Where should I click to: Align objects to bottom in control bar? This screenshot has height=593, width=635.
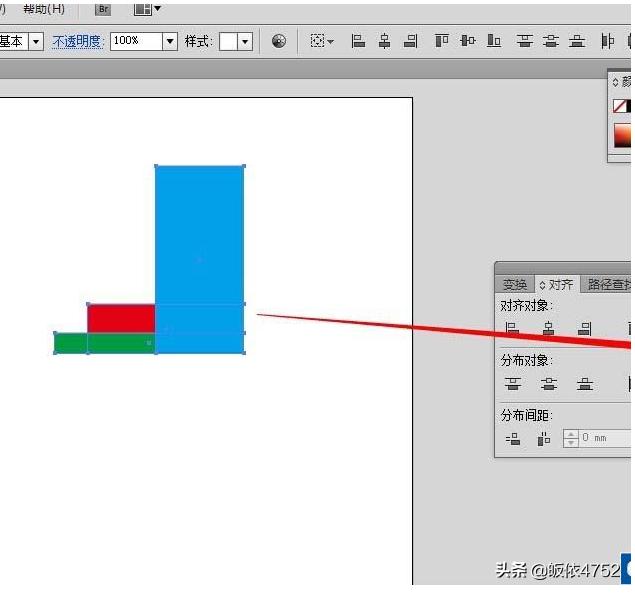point(494,41)
